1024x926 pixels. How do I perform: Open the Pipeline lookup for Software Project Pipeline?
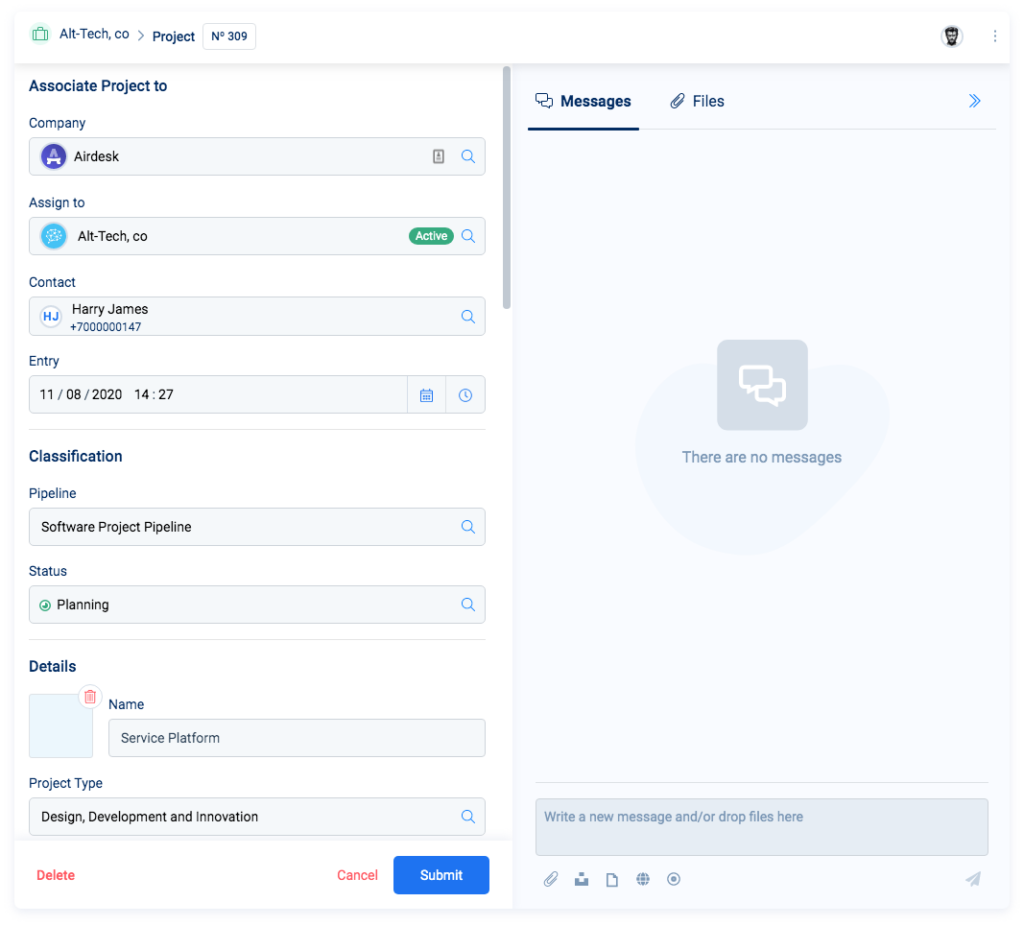(x=468, y=527)
